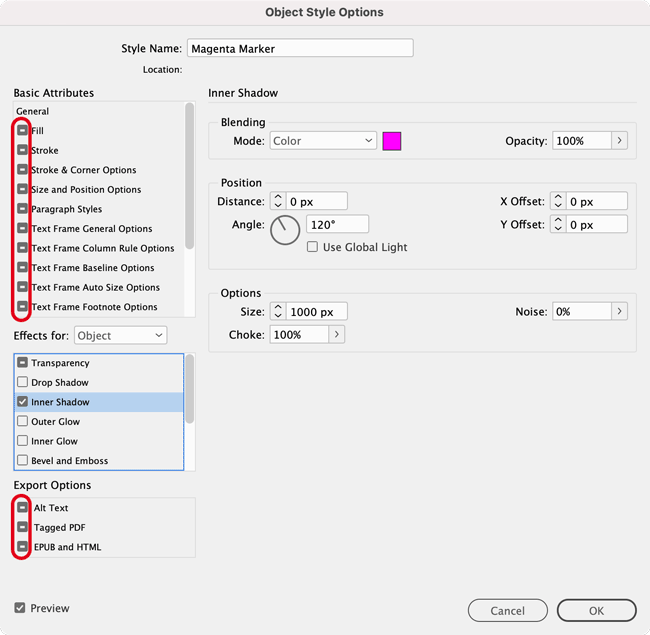Select Transparency in effects list
This screenshot has width=650, height=635.
pyautogui.click(x=60, y=363)
